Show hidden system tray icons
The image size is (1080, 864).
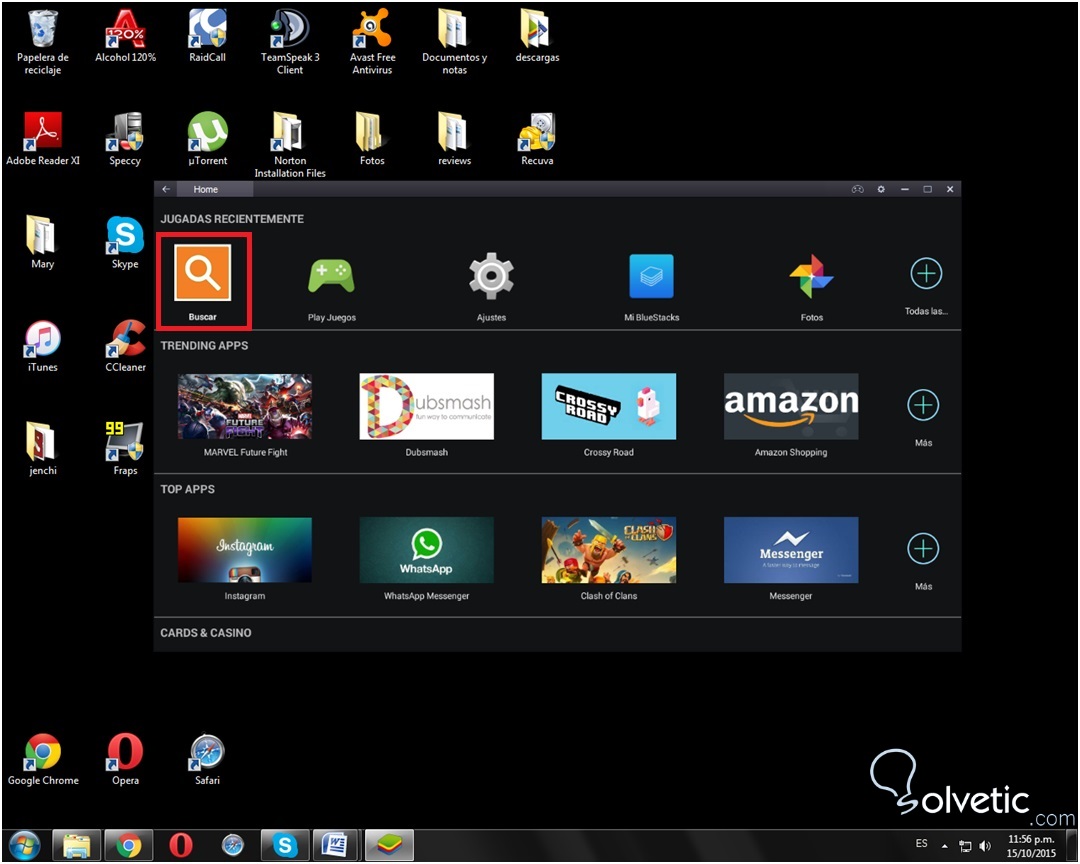(945, 846)
